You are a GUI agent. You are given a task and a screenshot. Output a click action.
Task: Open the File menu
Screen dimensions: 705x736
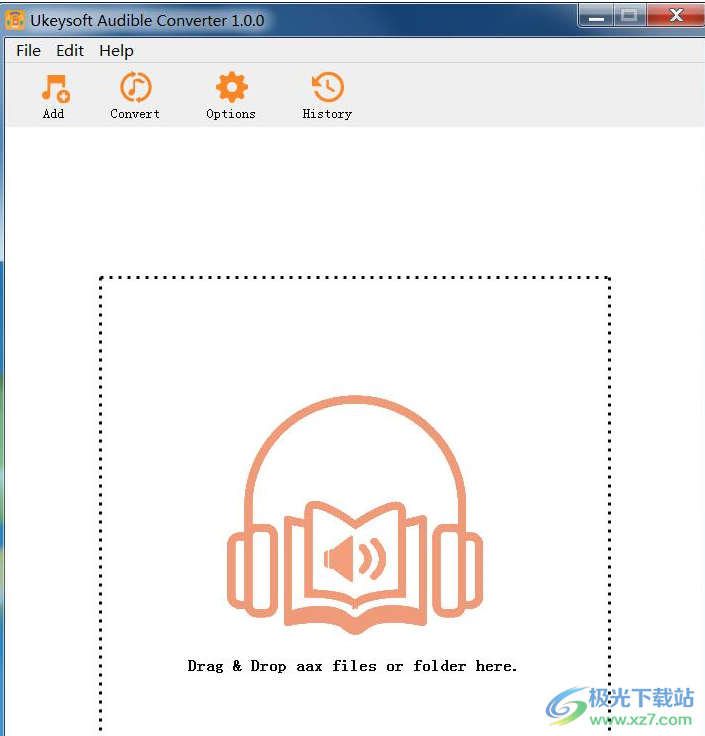[28, 51]
